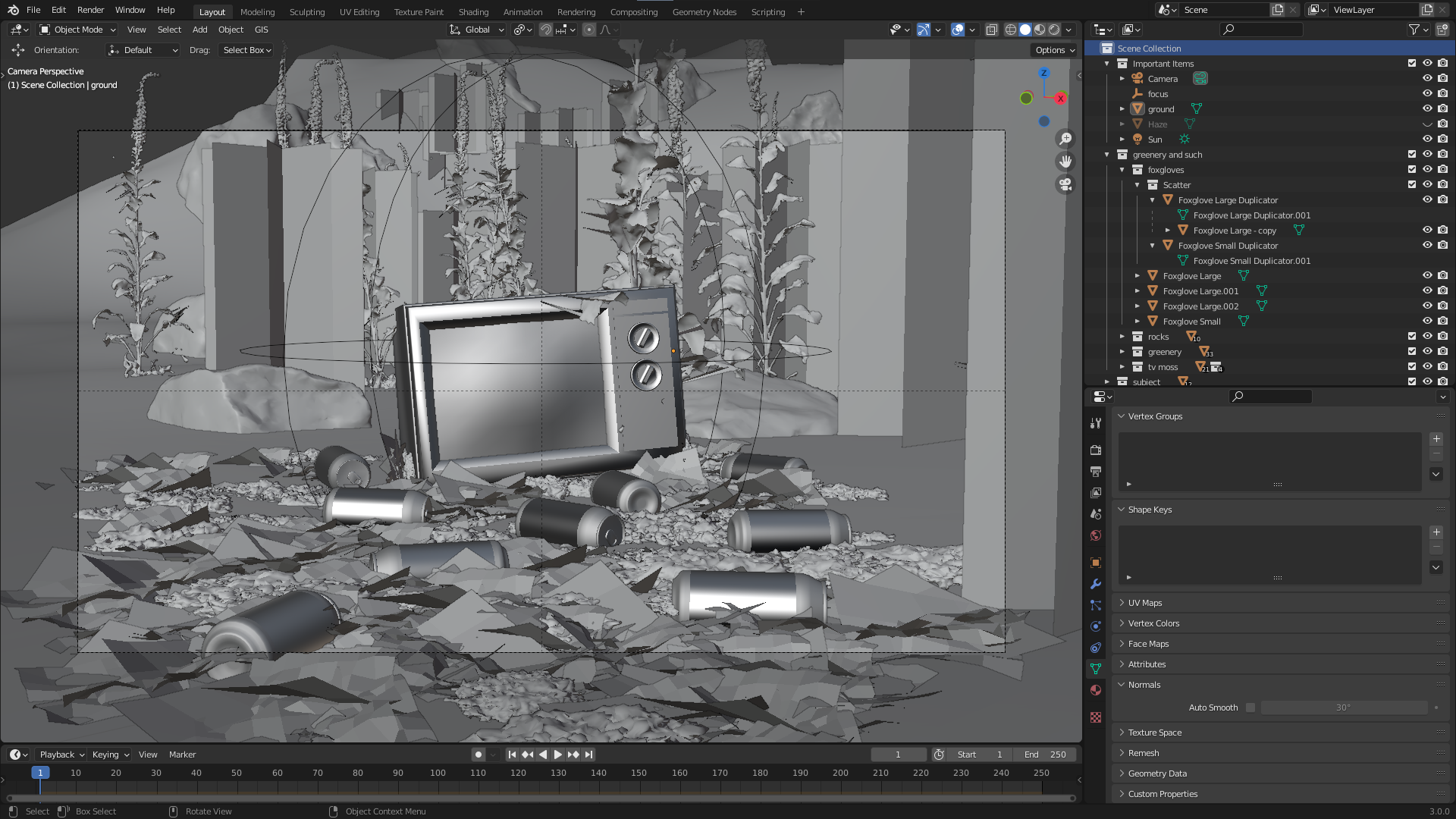The width and height of the screenshot is (1456, 819).
Task: Open the viewport Add menu
Action: pyautogui.click(x=199, y=30)
